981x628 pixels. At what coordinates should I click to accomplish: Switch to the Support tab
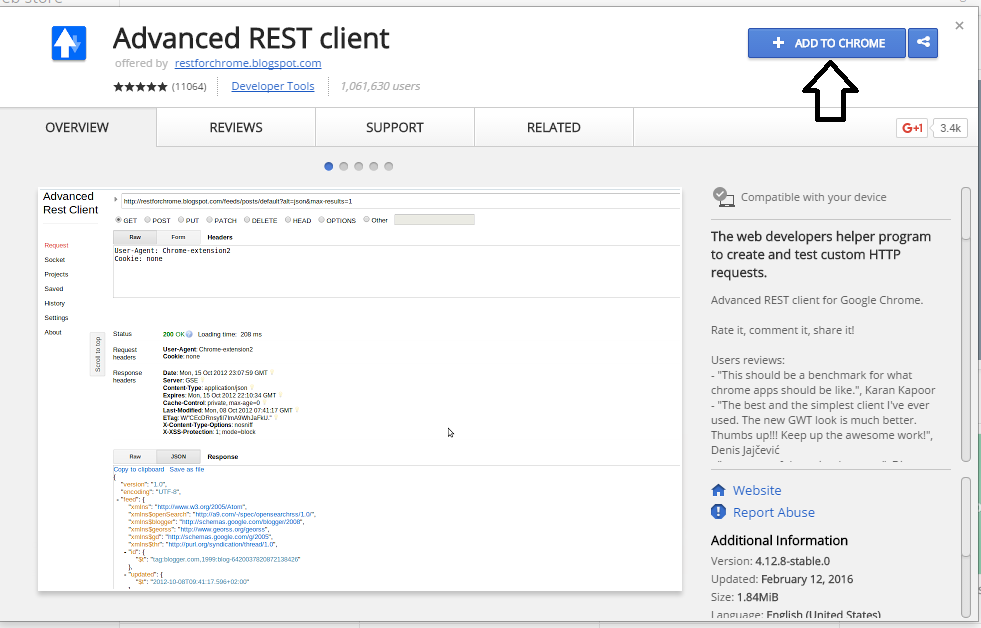click(x=395, y=128)
